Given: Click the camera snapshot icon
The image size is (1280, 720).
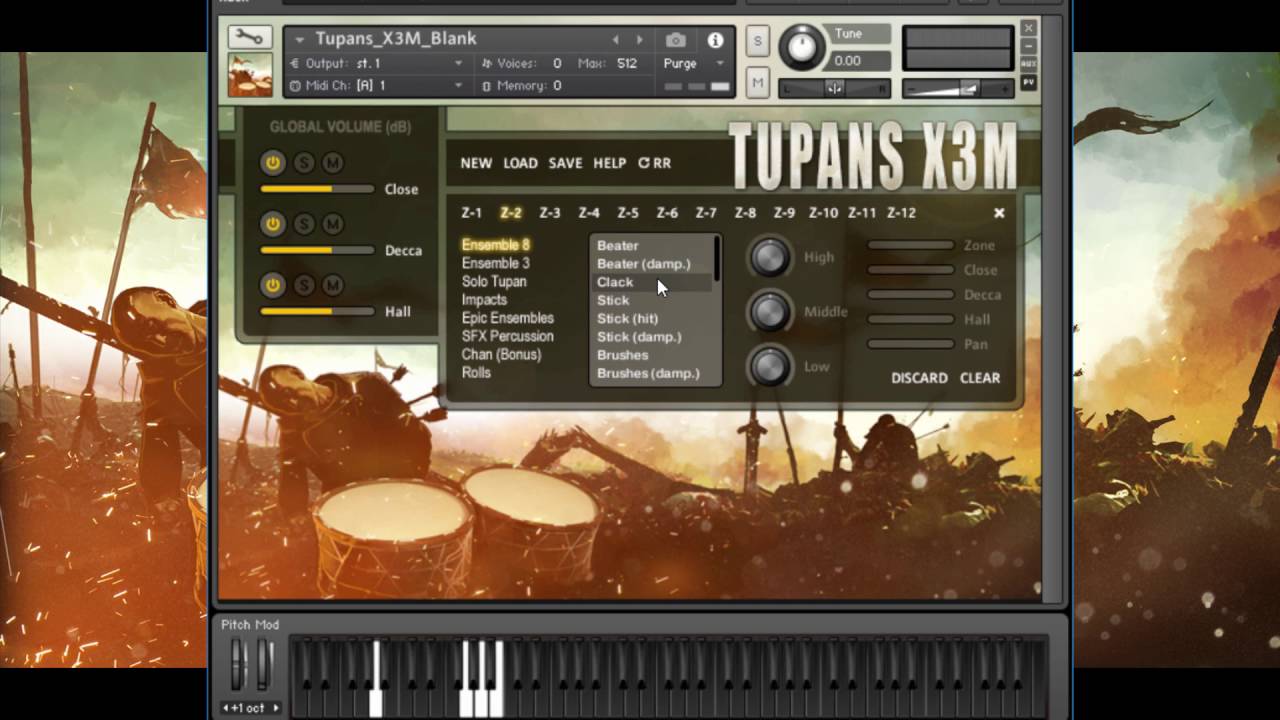Looking at the screenshot, I should [x=676, y=40].
